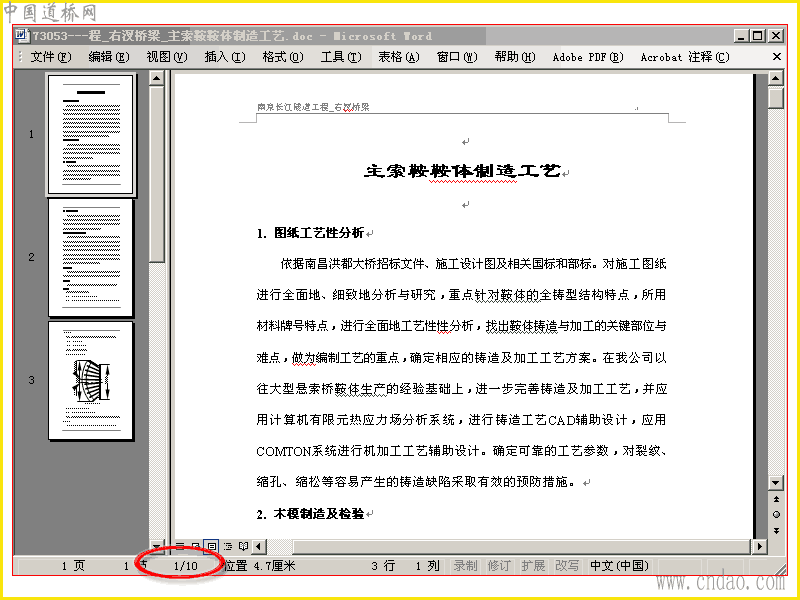The image size is (800, 600).
Task: Toggle 修订 track changes indicator
Action: [x=499, y=566]
